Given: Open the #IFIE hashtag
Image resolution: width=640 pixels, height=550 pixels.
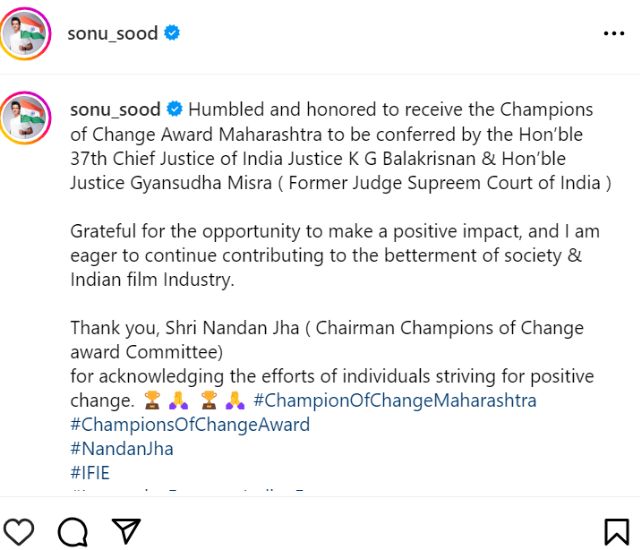Looking at the screenshot, I should [x=90, y=473].
